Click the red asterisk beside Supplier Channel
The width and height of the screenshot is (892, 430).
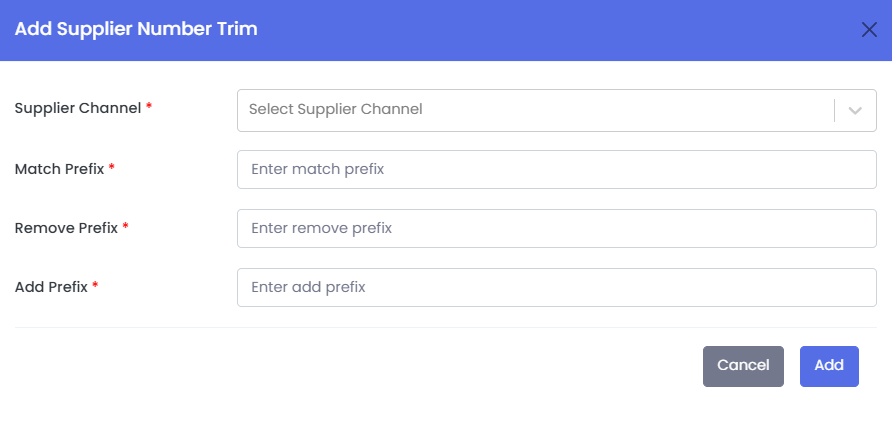click(x=149, y=107)
